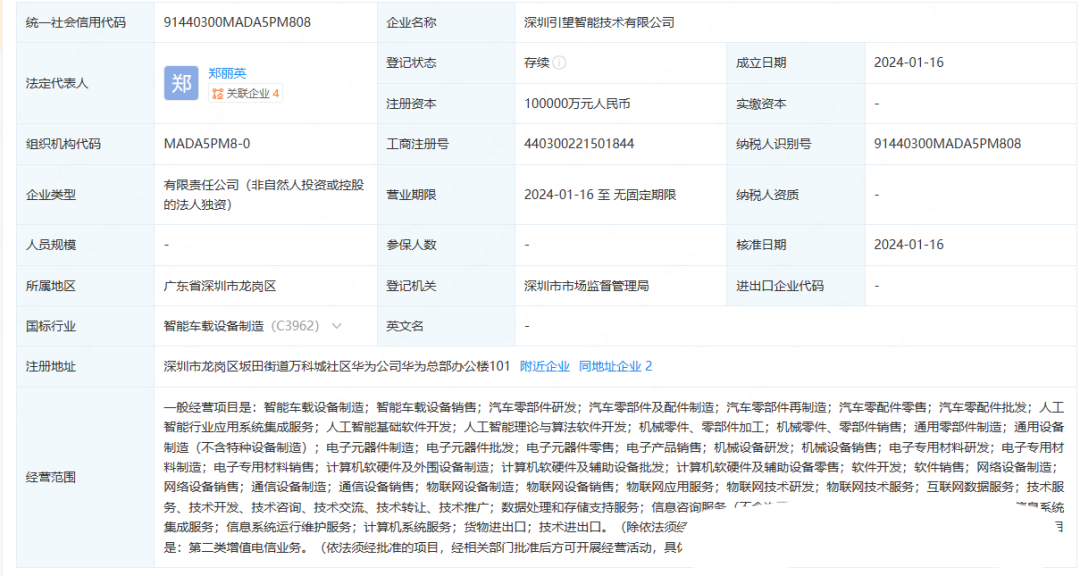Screen dimensions: 1080x576
Task: Click the 关联企业 4 badge
Action: (245, 93)
